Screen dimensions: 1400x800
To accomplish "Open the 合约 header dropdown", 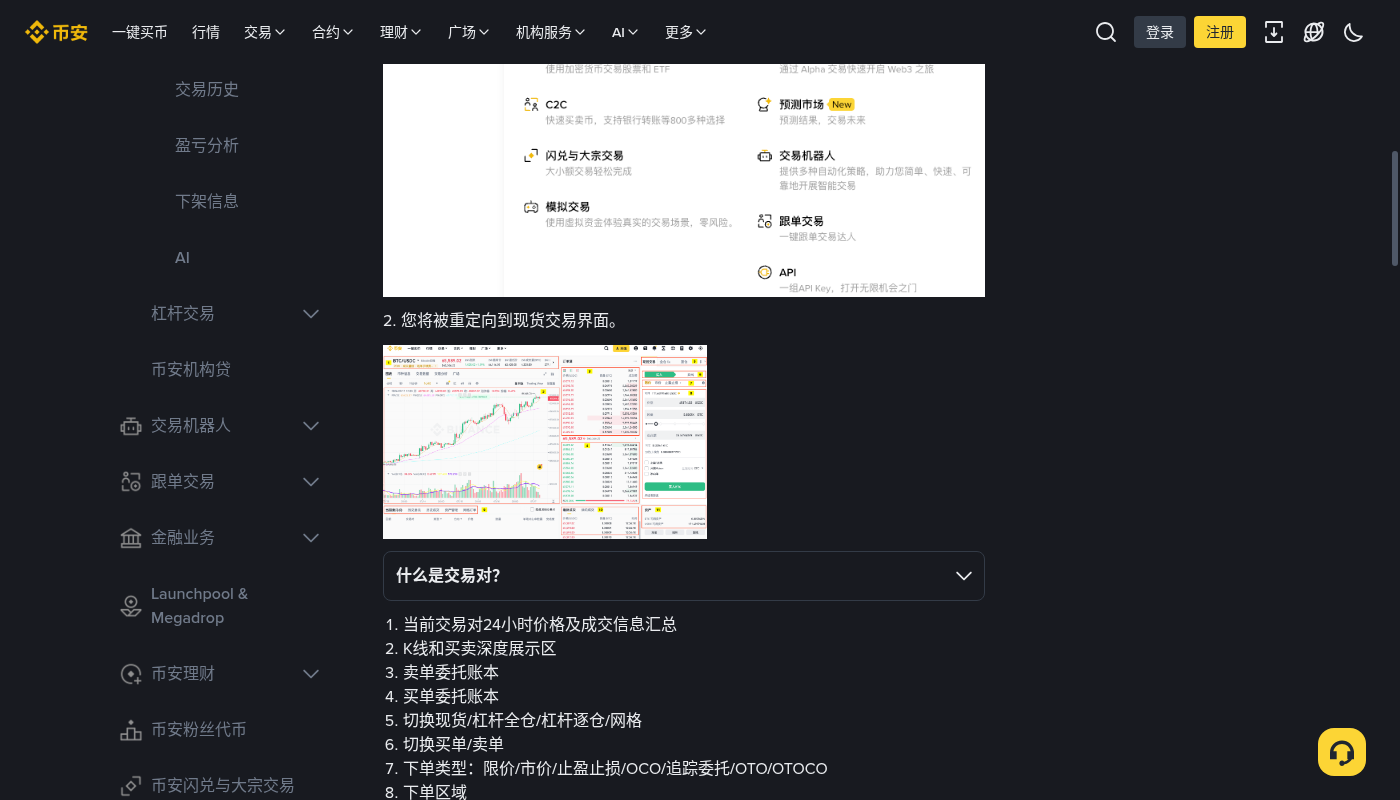I will pyautogui.click(x=333, y=32).
